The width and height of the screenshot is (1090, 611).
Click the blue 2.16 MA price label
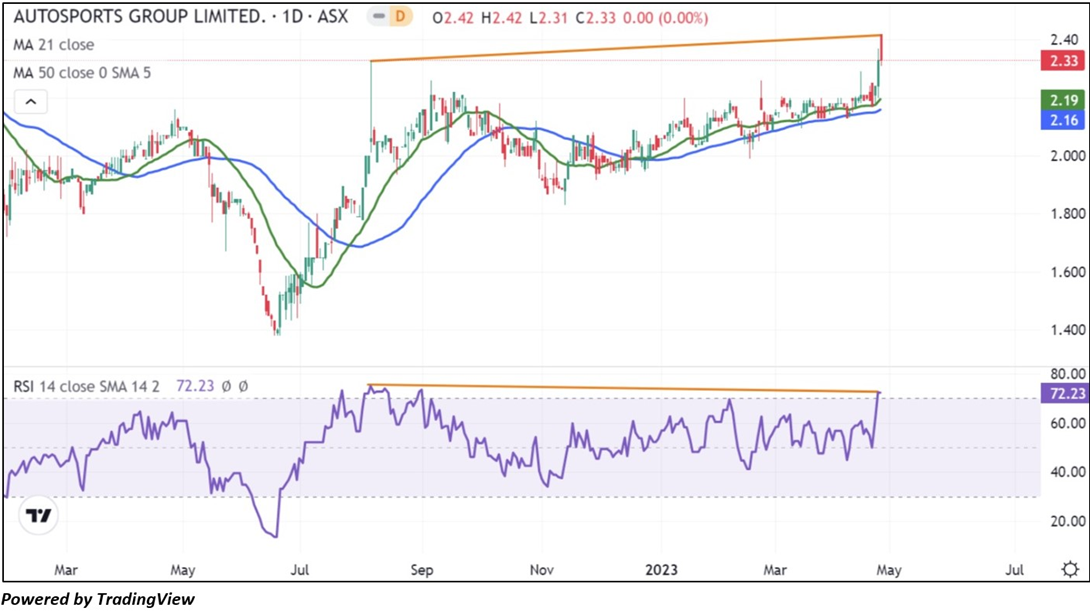[x=1063, y=120]
